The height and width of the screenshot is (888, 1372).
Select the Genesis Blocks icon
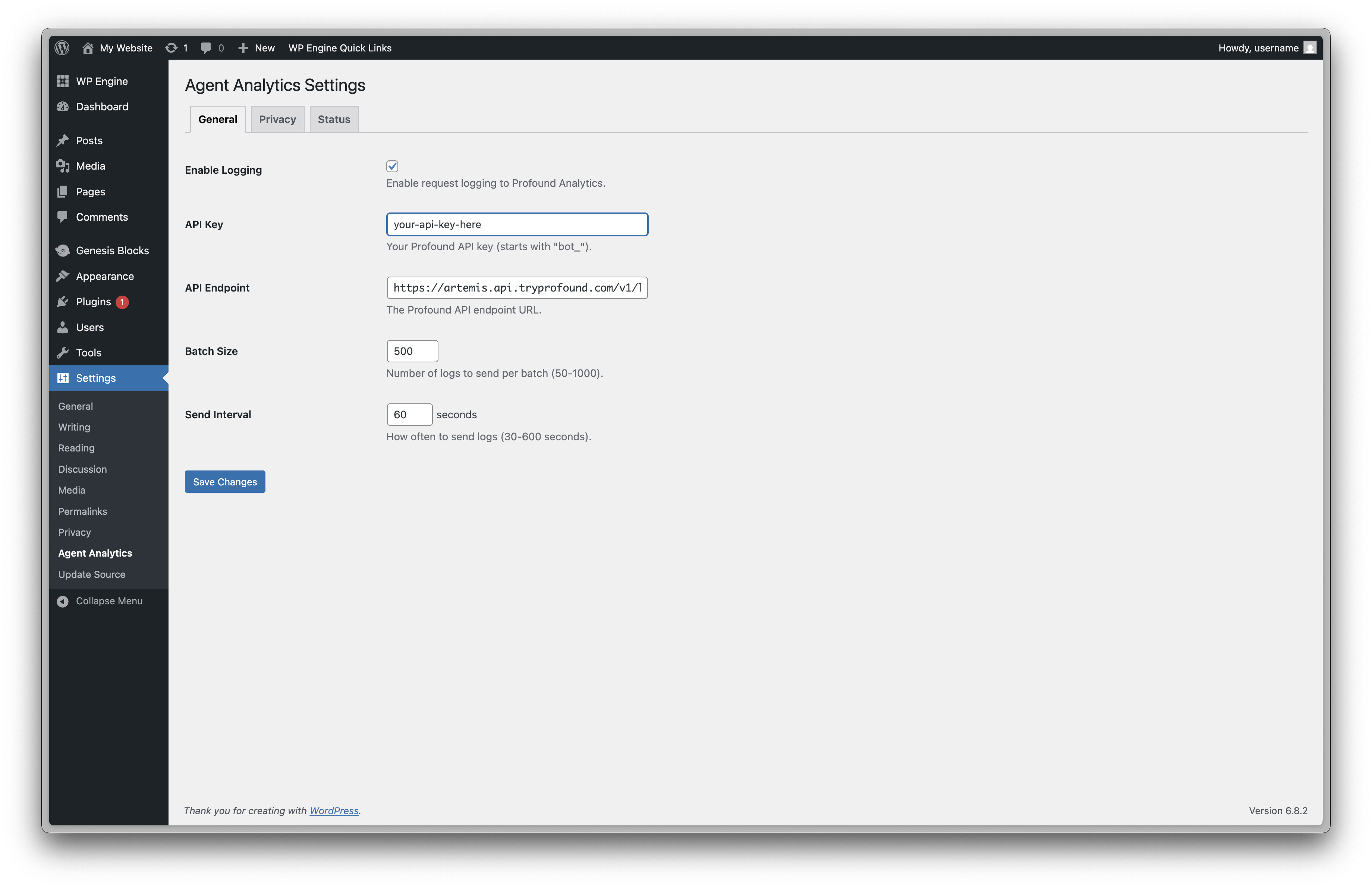(63, 251)
